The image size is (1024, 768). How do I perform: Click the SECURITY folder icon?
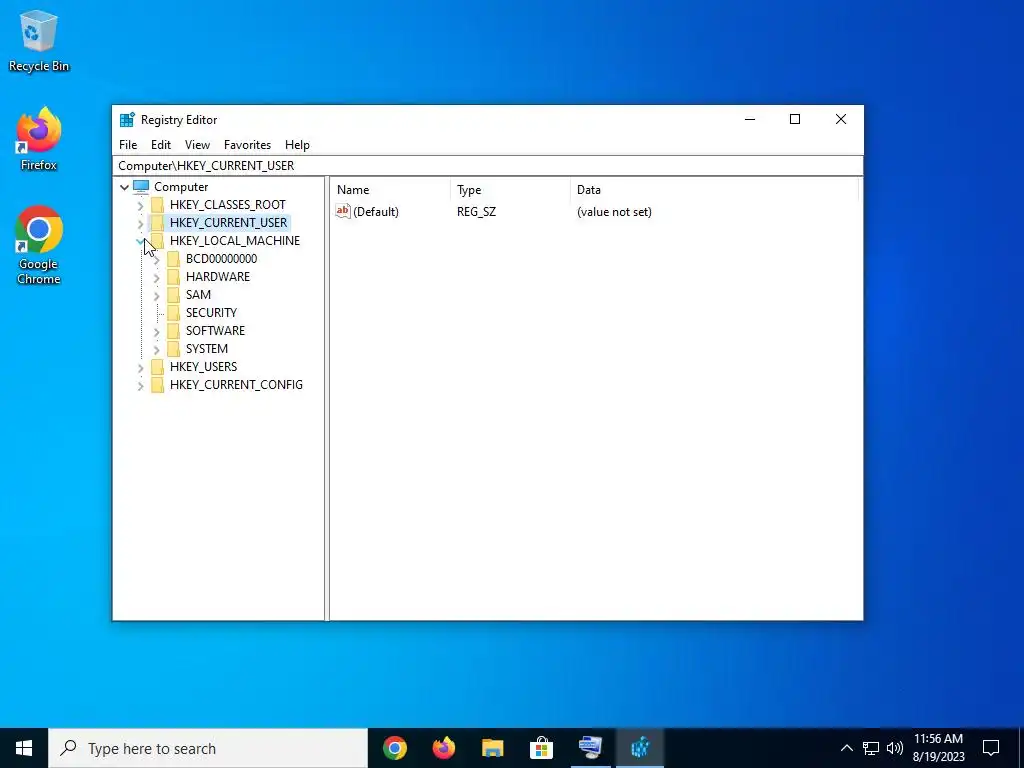(x=173, y=313)
